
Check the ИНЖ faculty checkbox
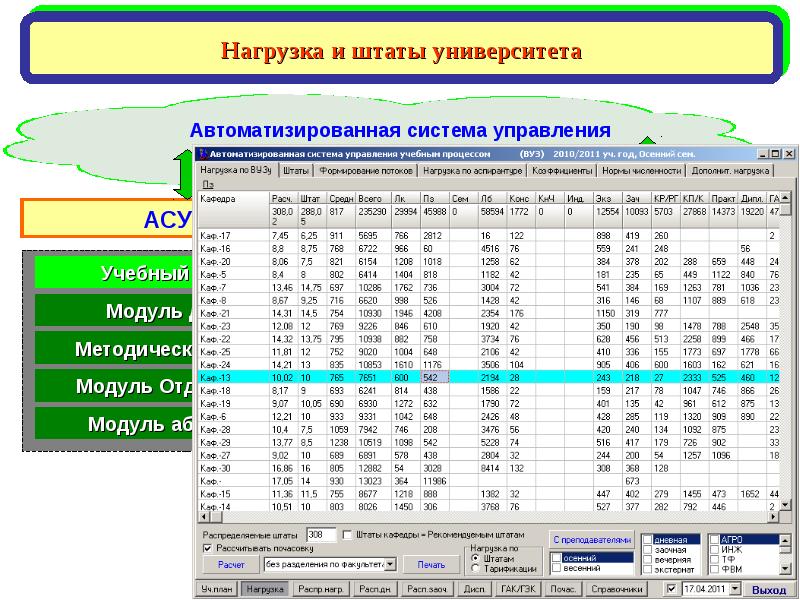(713, 549)
